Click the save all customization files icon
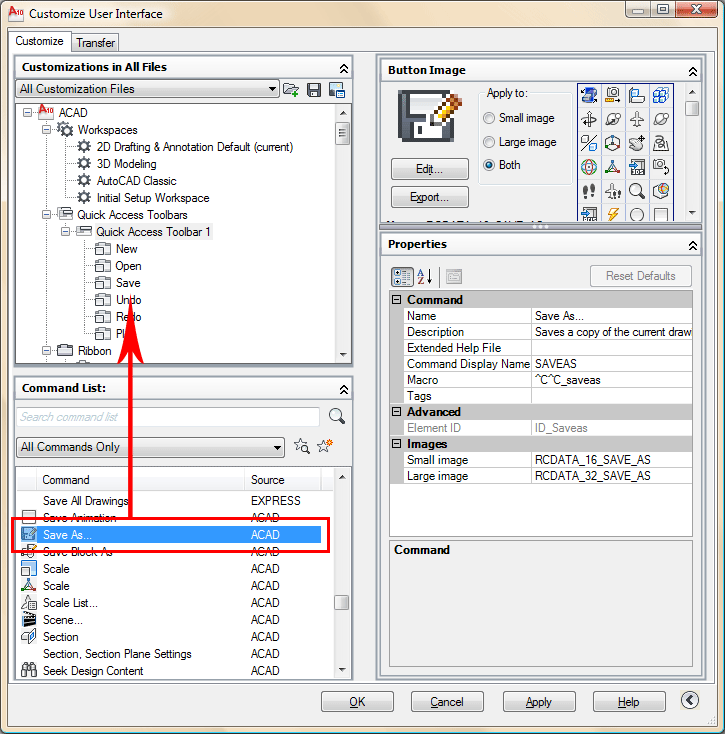Viewport: 725px width, 734px height. (314, 89)
